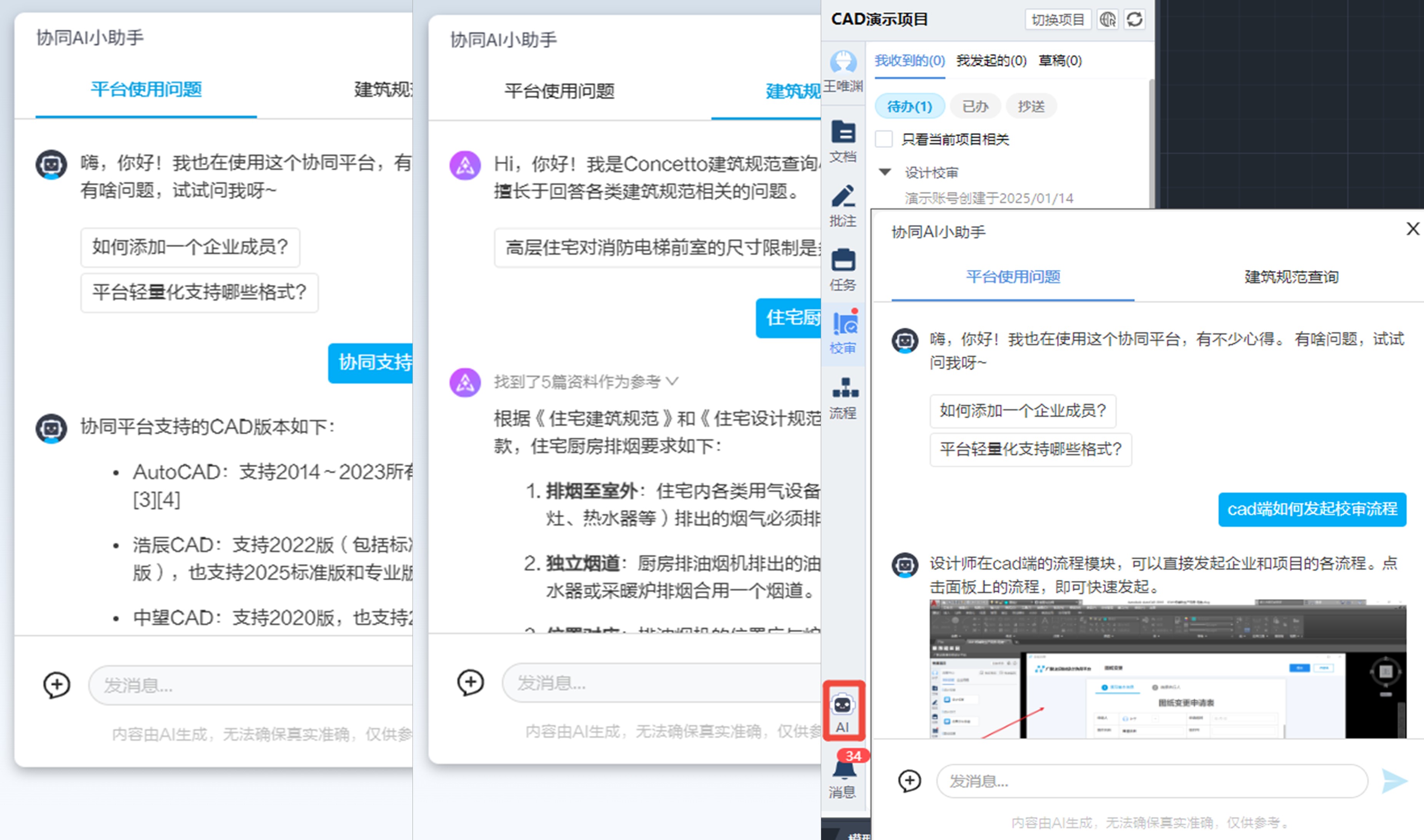Collapse the 设计校审 tree group

pos(885,171)
